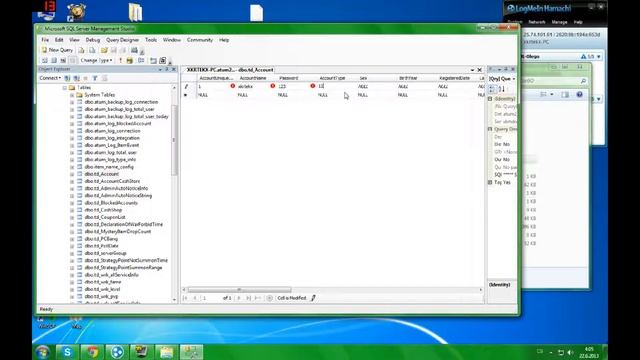Screen dimensions: 640x360
Task: Select dbo.td_serverGroup table
Action: (x=105, y=253)
